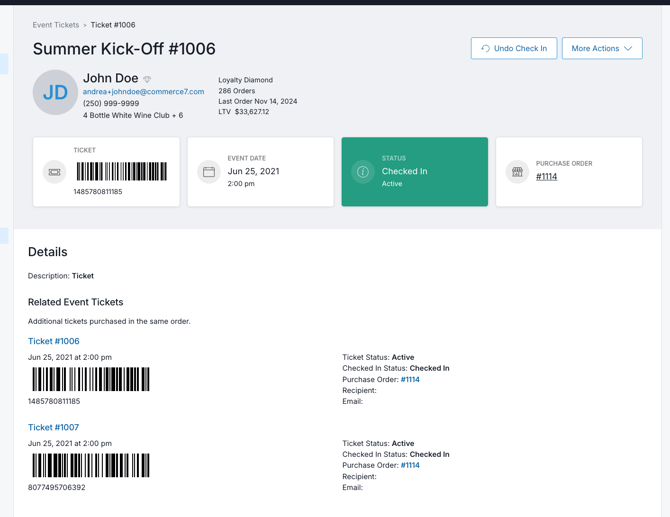Open purchase order #1114 in the card
The width and height of the screenshot is (670, 517).
(x=546, y=177)
